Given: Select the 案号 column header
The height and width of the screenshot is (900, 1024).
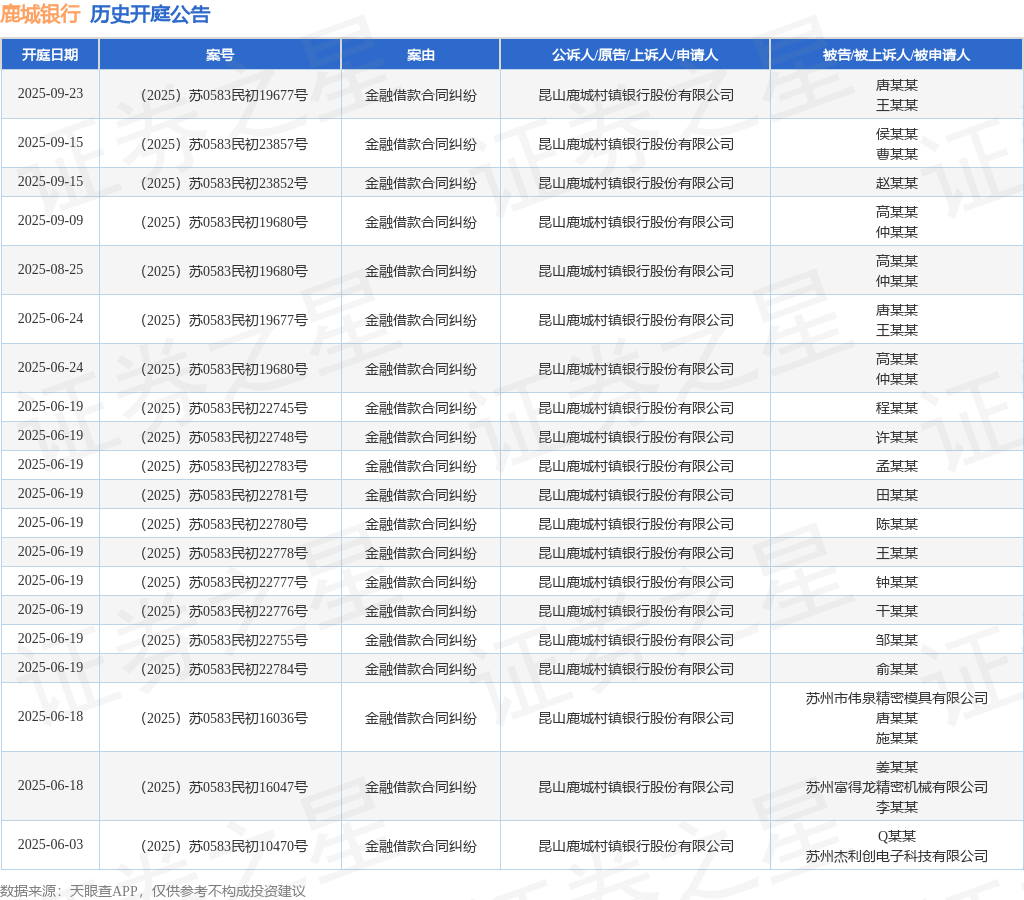Looking at the screenshot, I should click(x=219, y=55).
